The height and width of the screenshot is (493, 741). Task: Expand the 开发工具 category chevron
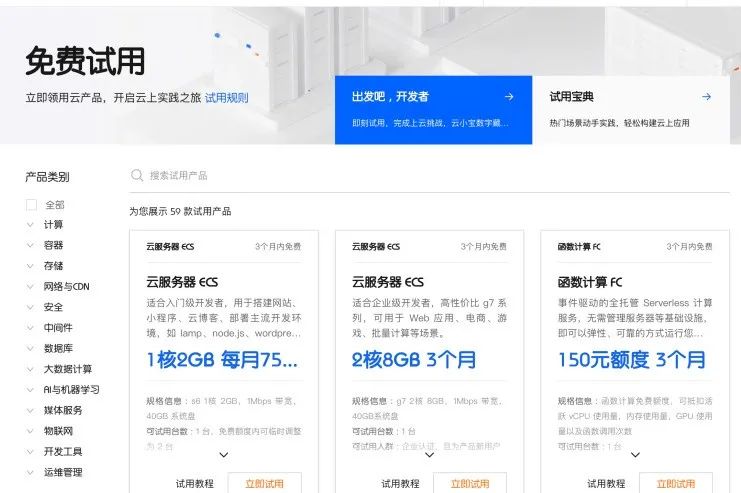(30, 451)
